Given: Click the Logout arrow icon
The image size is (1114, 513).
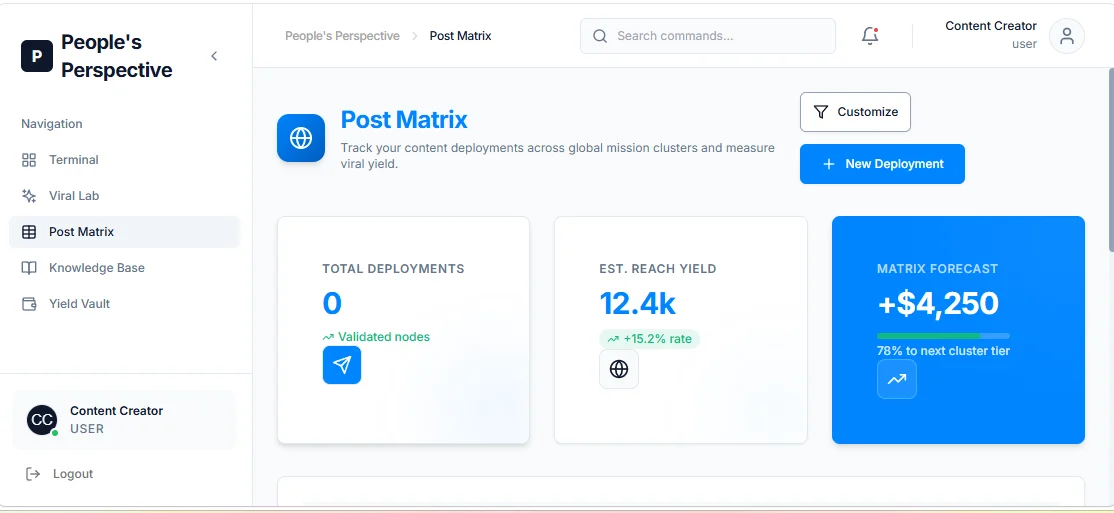Looking at the screenshot, I should pyautogui.click(x=33, y=474).
